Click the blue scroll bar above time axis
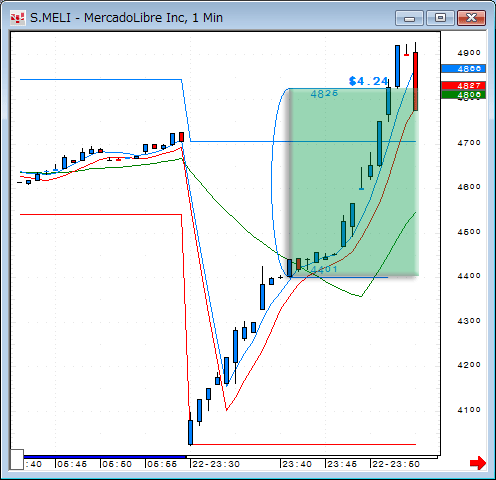 tap(105, 457)
